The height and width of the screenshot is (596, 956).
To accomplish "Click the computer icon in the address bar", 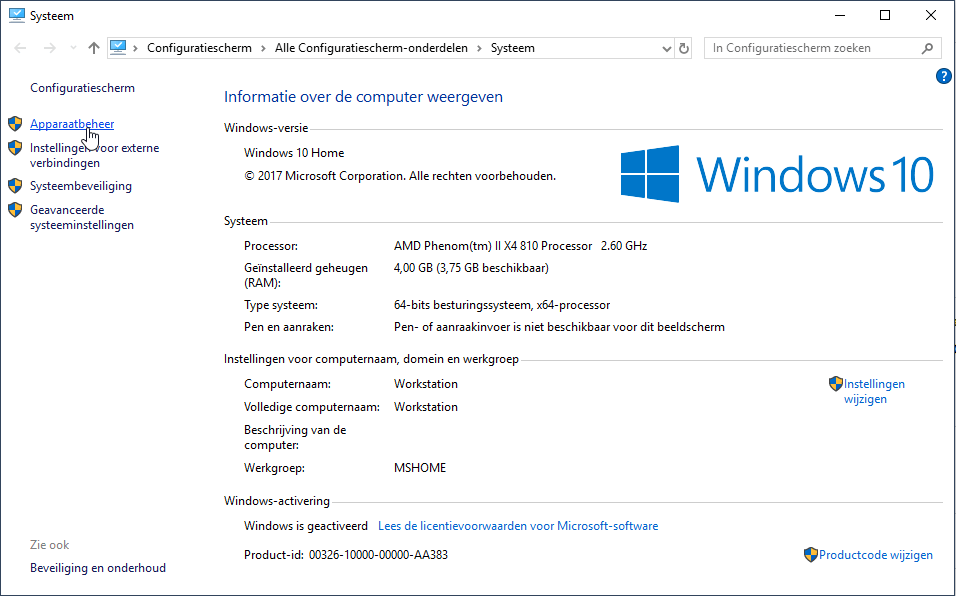I will (x=119, y=48).
